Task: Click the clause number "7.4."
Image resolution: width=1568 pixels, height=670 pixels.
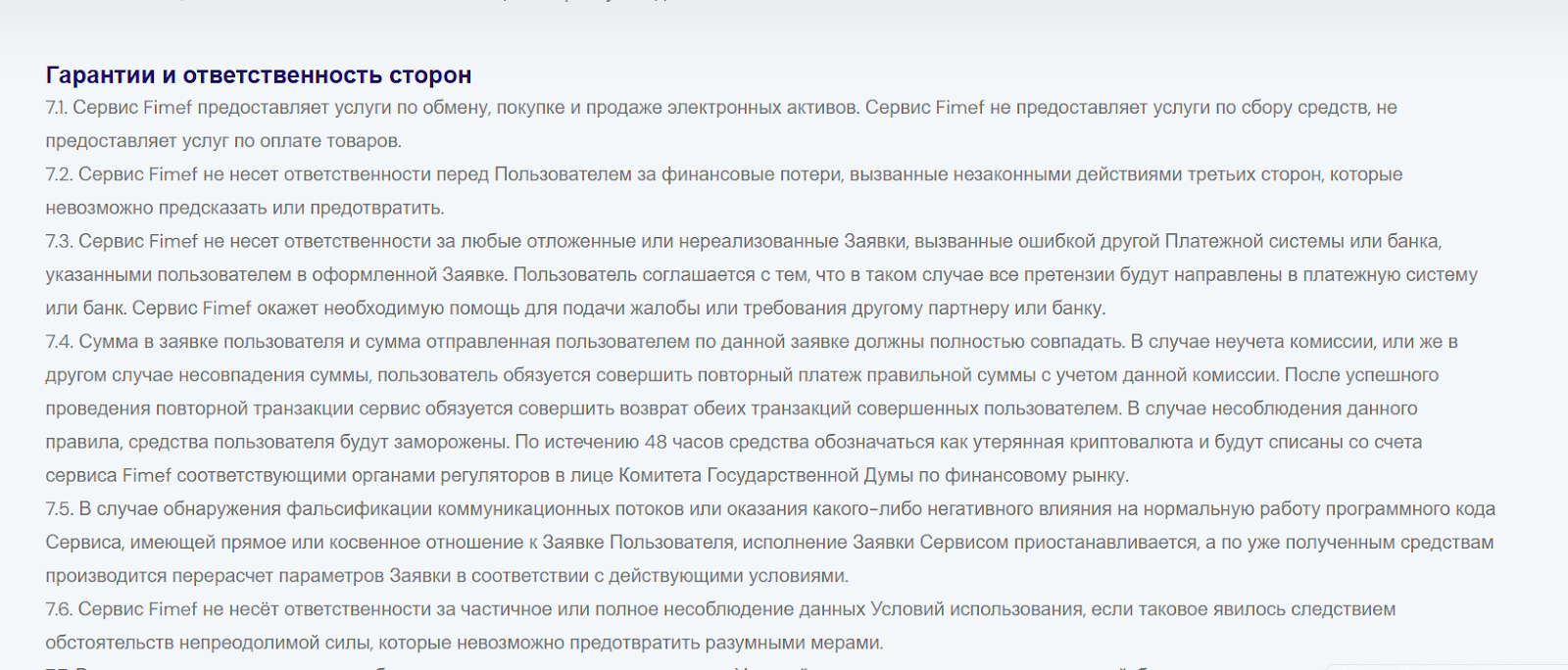Action: 60,342
